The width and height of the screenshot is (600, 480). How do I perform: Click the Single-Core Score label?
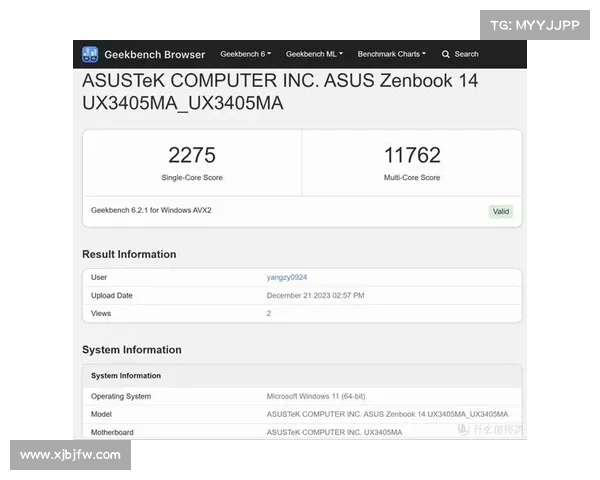tap(192, 178)
